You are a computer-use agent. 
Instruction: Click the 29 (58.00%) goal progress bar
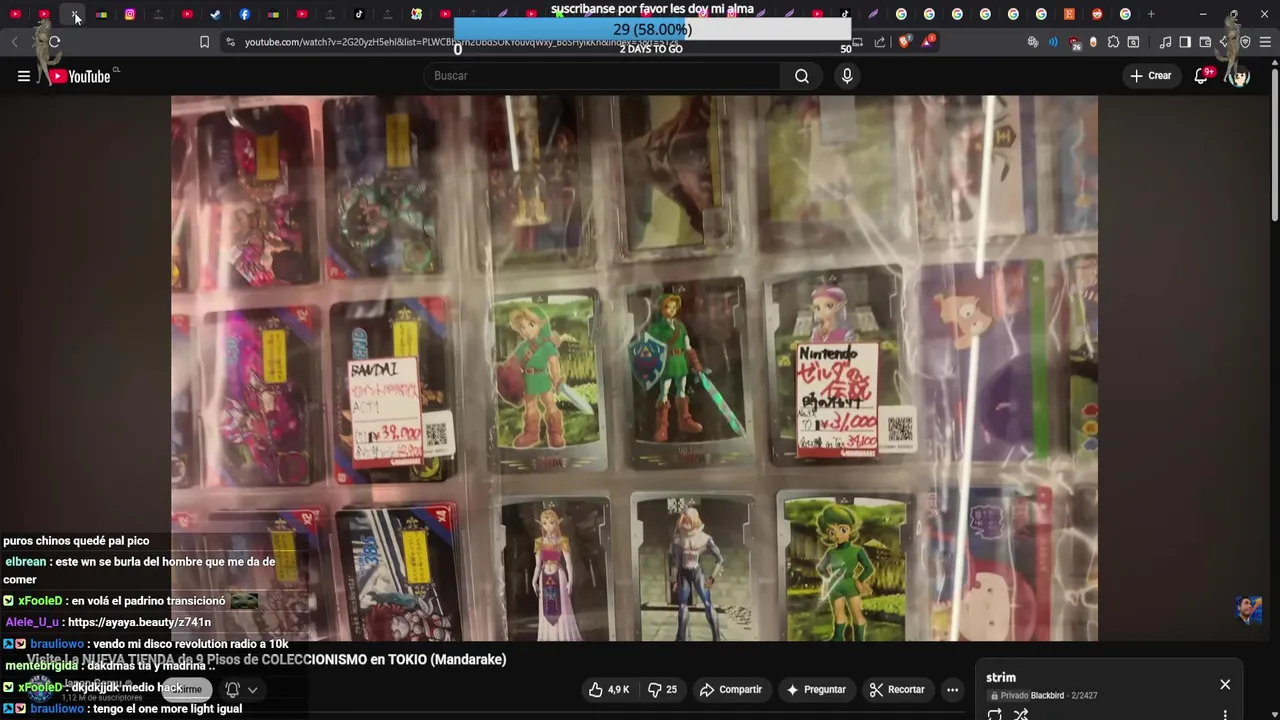[652, 29]
